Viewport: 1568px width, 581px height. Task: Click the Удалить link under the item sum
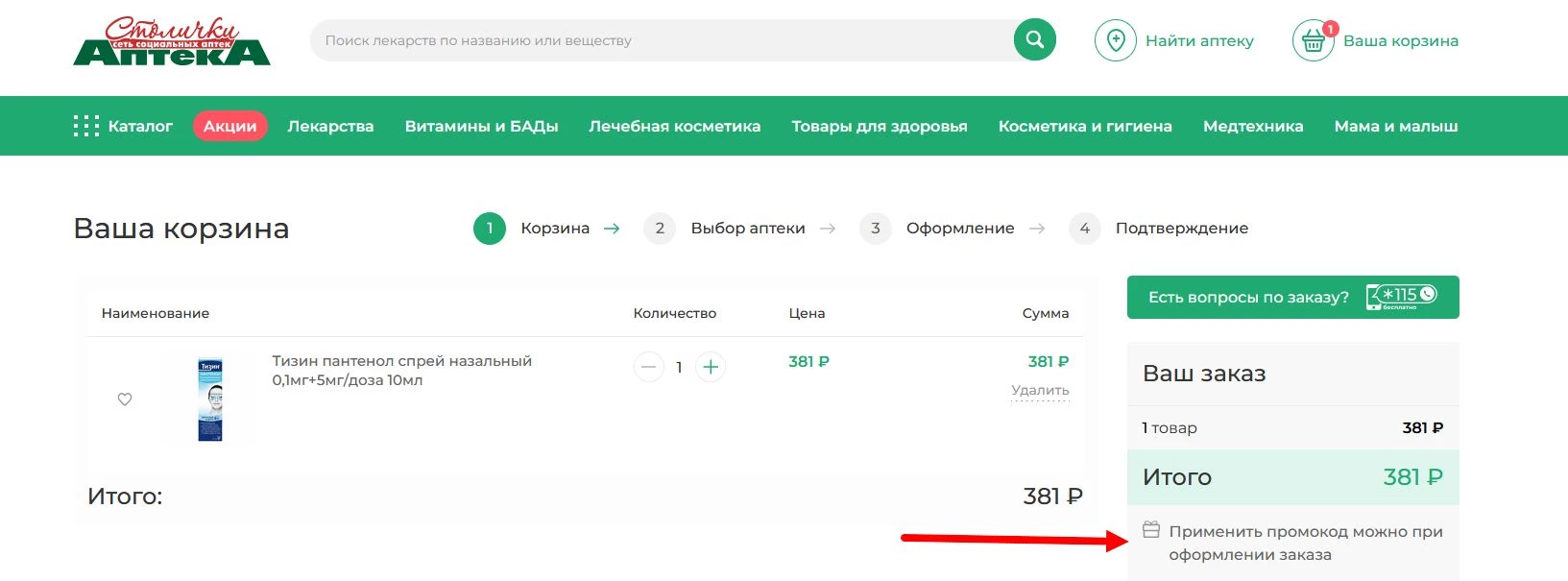1040,391
